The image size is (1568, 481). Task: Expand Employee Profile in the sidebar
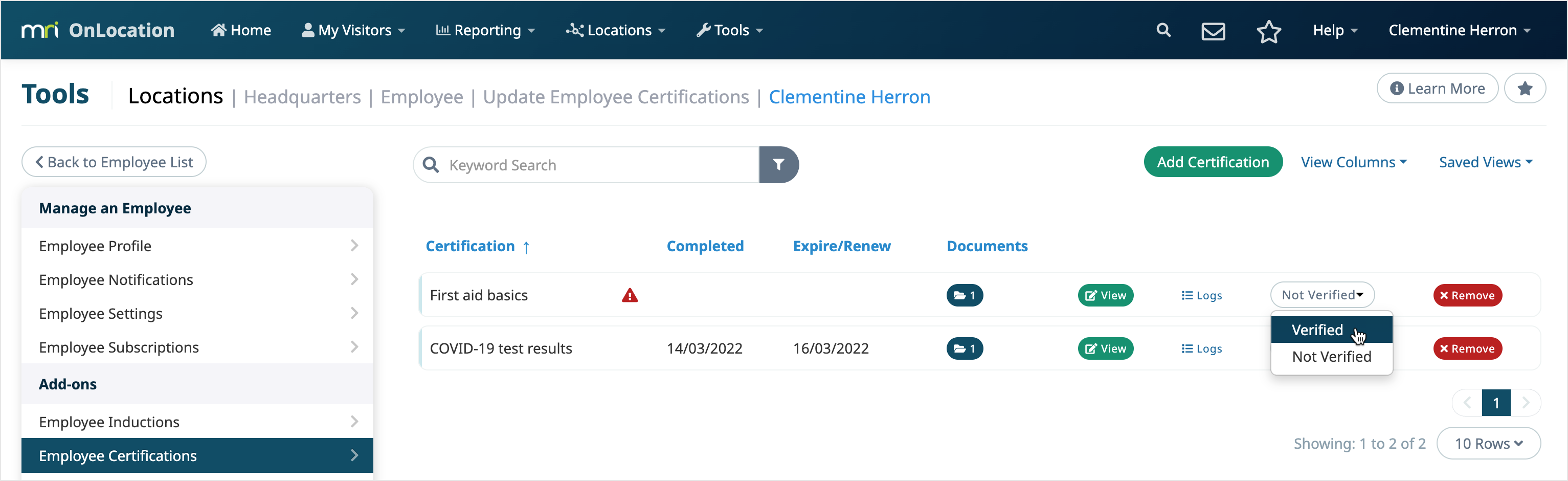click(x=197, y=246)
